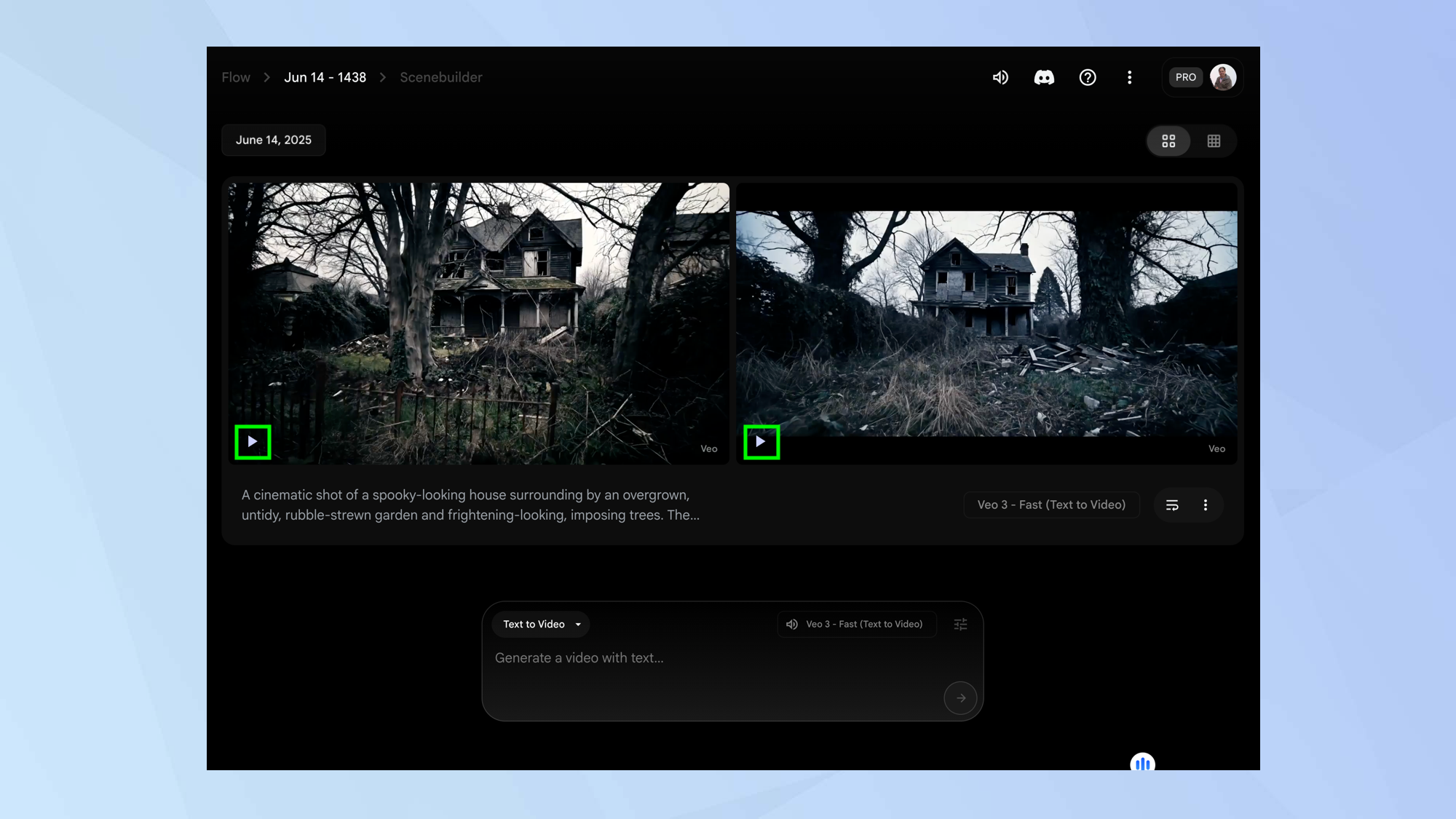The width and height of the screenshot is (1456, 819).
Task: Open the top bar three-dot menu
Action: click(1129, 77)
